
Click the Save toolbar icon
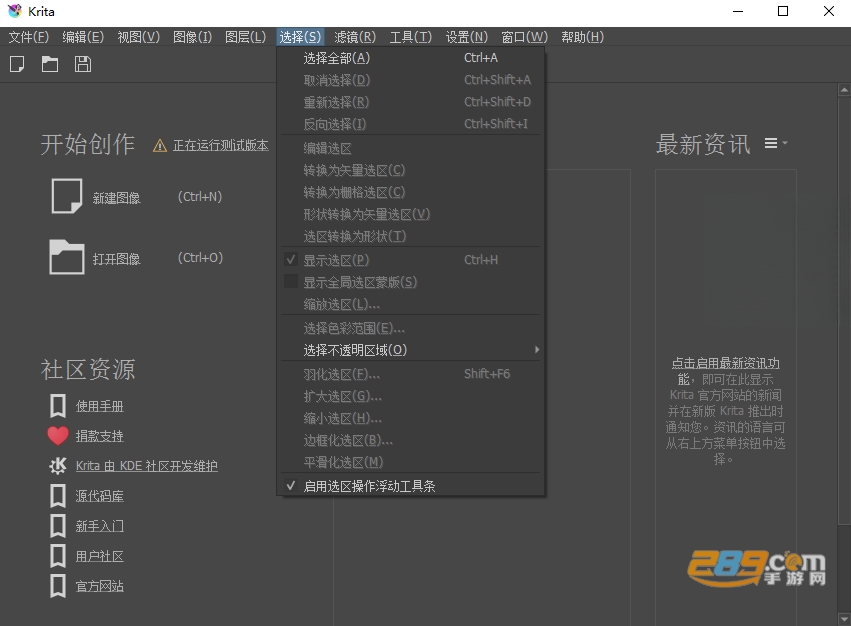82,64
